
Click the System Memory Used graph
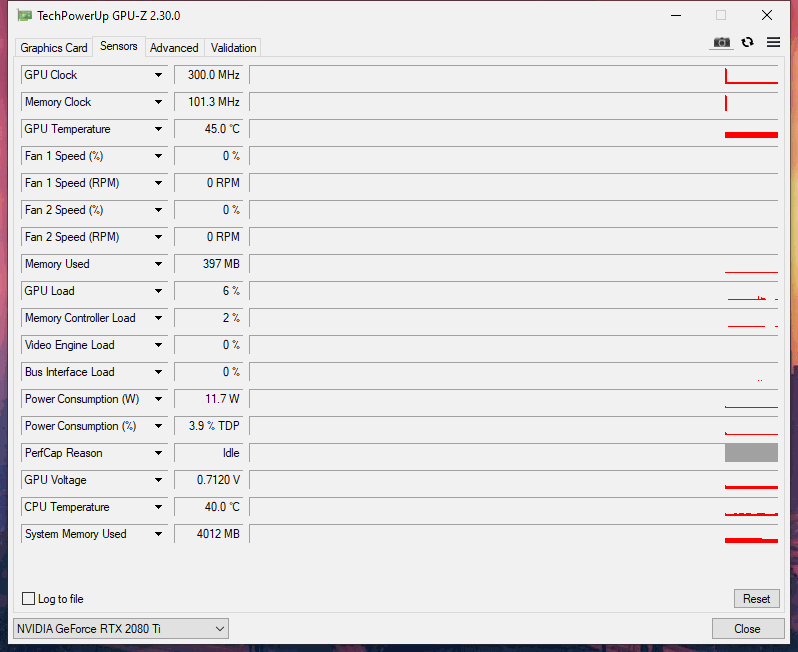[x=514, y=533]
